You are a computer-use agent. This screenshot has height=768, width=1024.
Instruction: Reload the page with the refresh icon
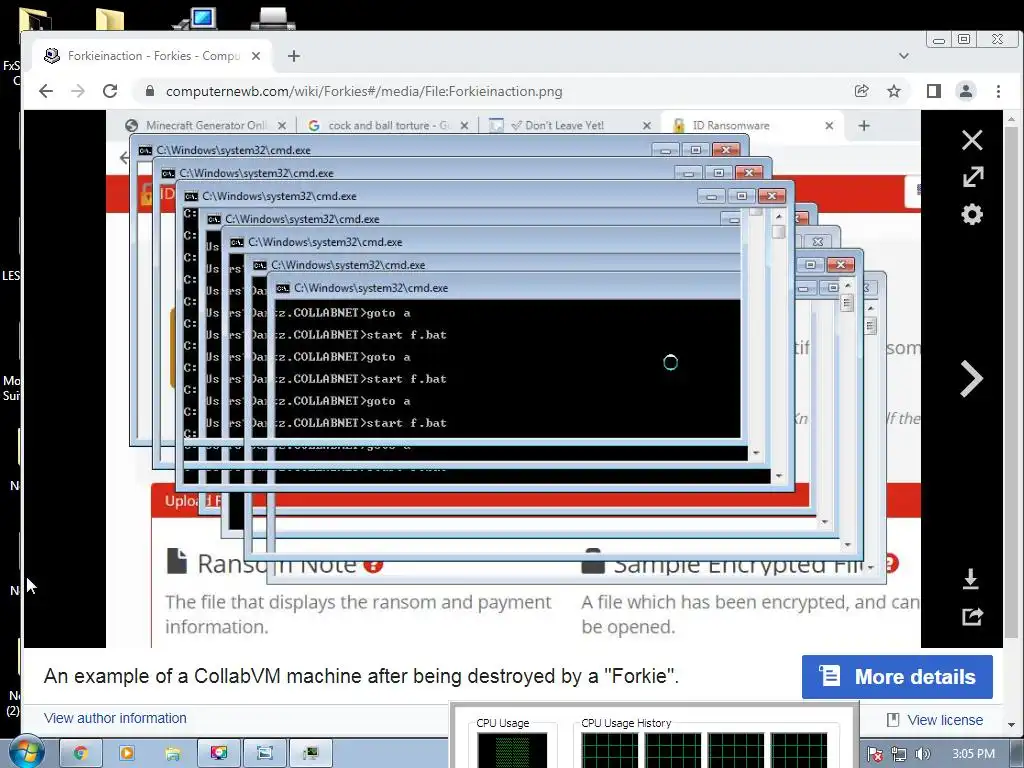(110, 91)
